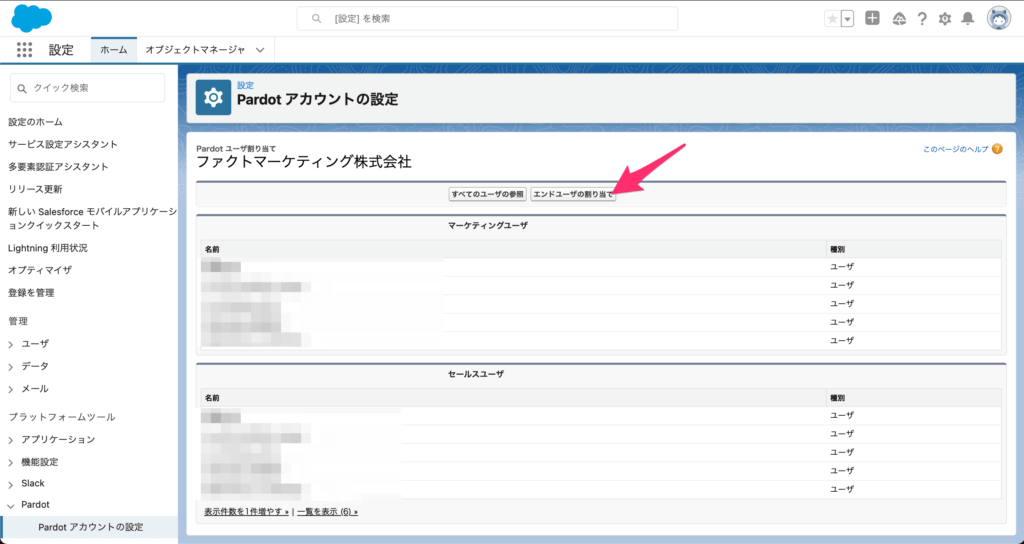
Task: Click the セールスユーザ section title
Action: 475,374
